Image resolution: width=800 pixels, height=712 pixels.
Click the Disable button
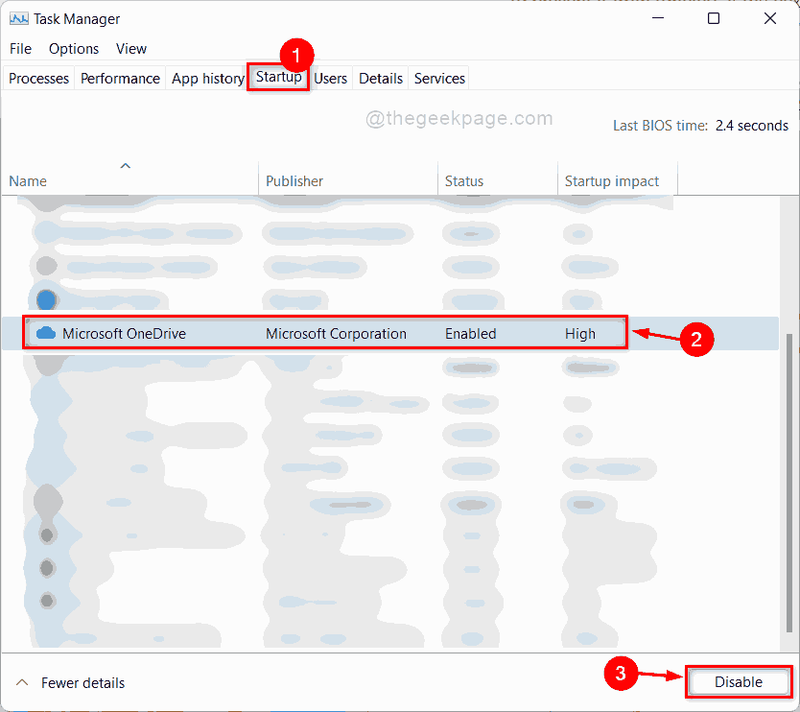(x=738, y=682)
